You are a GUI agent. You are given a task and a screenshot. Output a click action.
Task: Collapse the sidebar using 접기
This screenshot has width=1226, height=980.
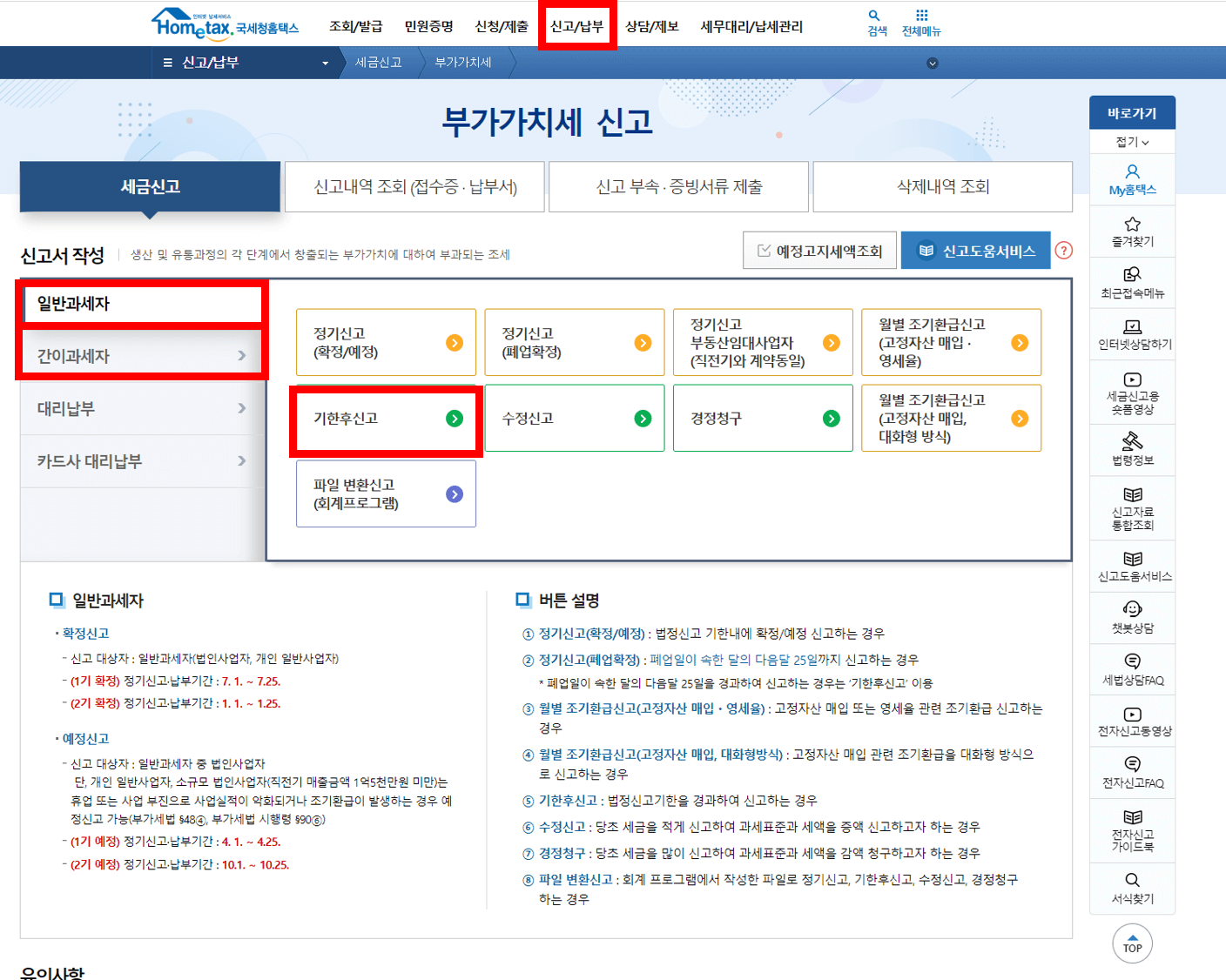click(1132, 141)
